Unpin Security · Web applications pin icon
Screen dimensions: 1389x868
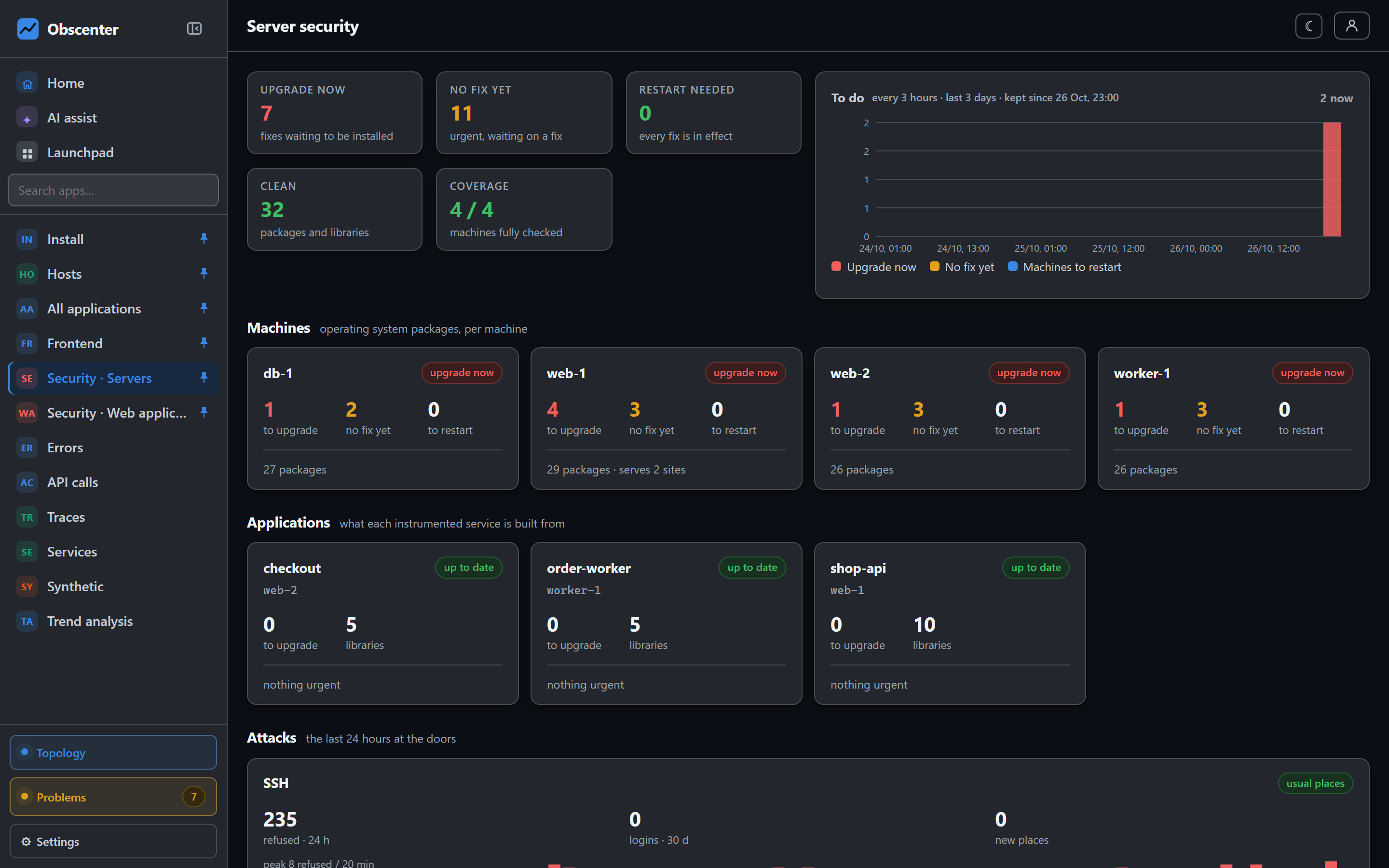click(x=204, y=412)
